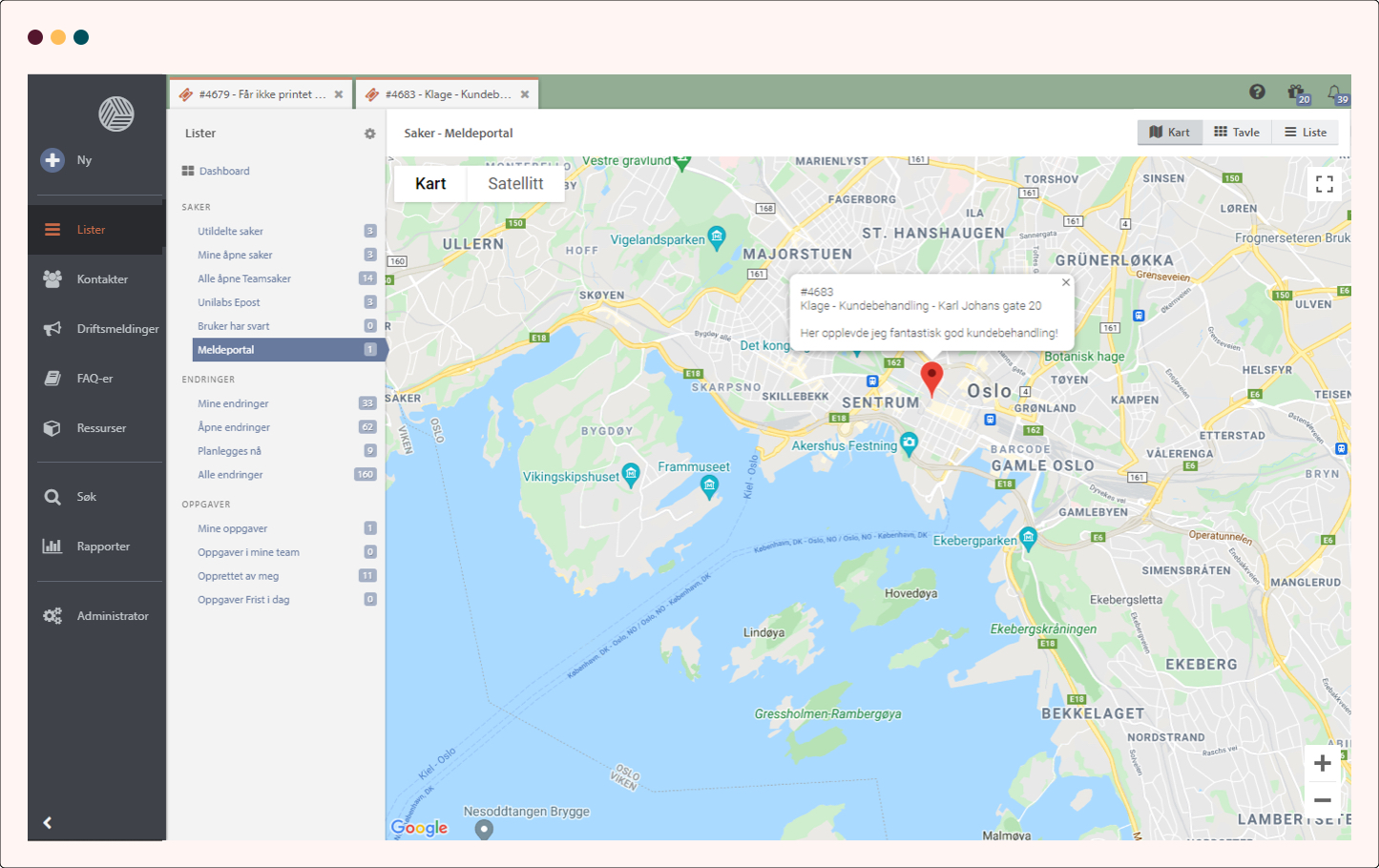Open the Administrator menu

click(112, 616)
